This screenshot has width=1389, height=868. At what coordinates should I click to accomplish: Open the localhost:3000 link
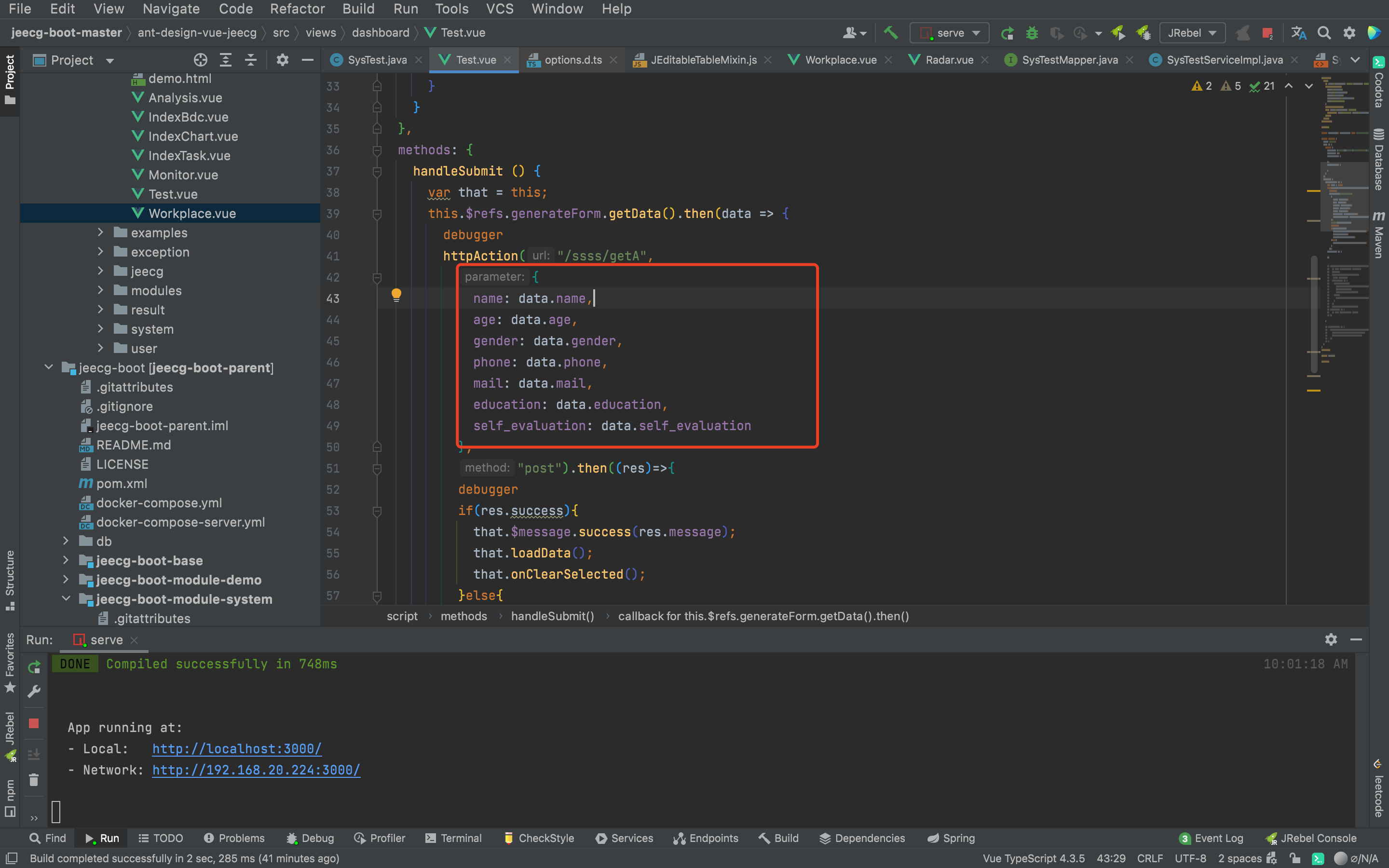(x=236, y=748)
